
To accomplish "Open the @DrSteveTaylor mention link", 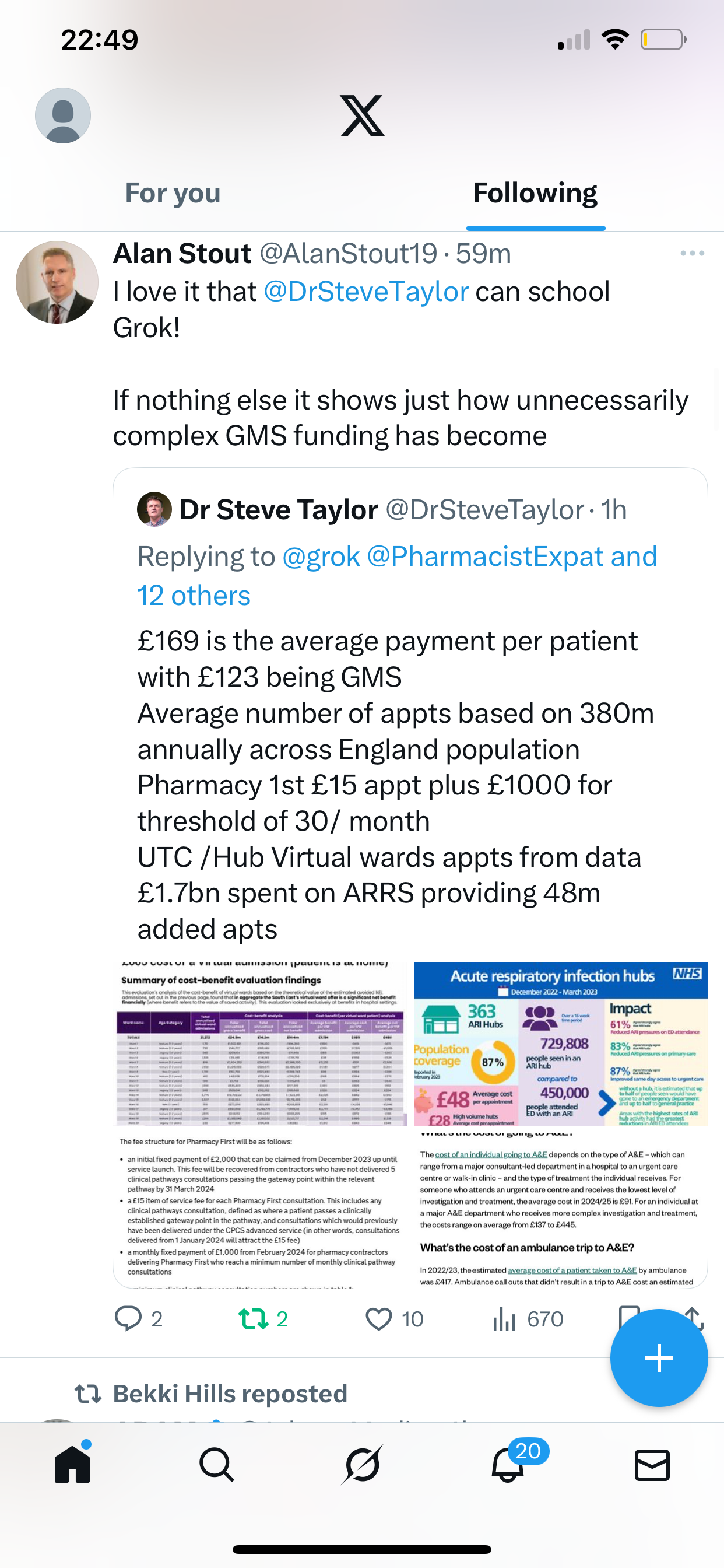I will point(365,292).
